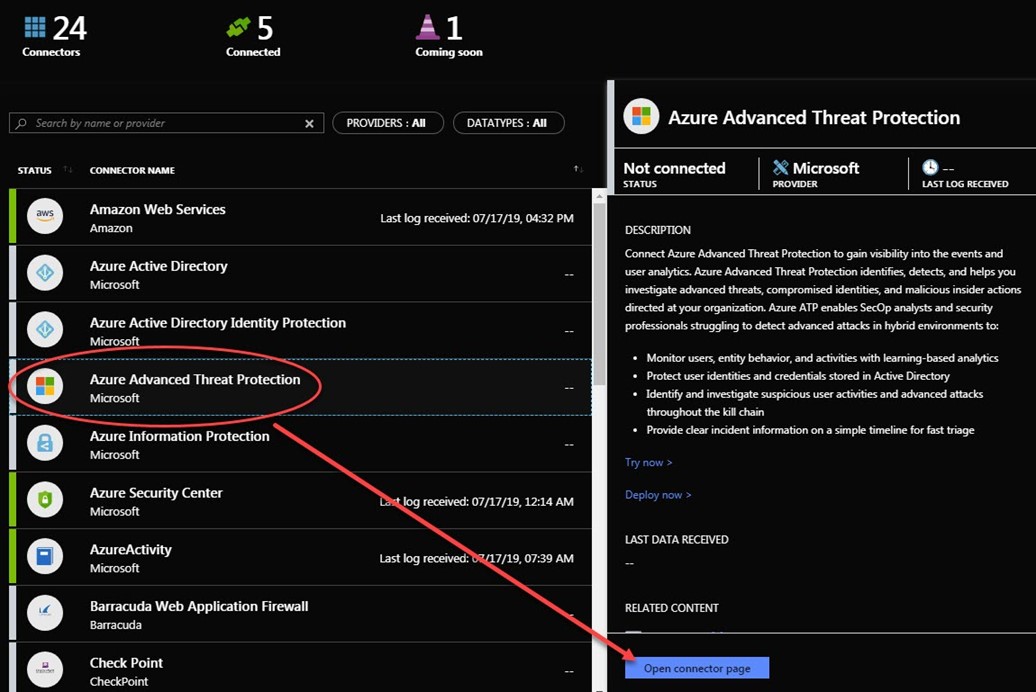Image resolution: width=1036 pixels, height=692 pixels.
Task: Click the Check Point connector icon
Action: tap(45, 670)
